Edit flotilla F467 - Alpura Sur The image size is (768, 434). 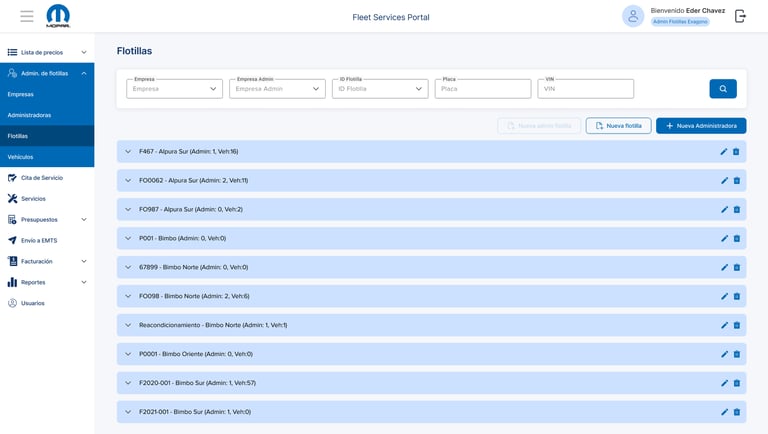point(724,152)
